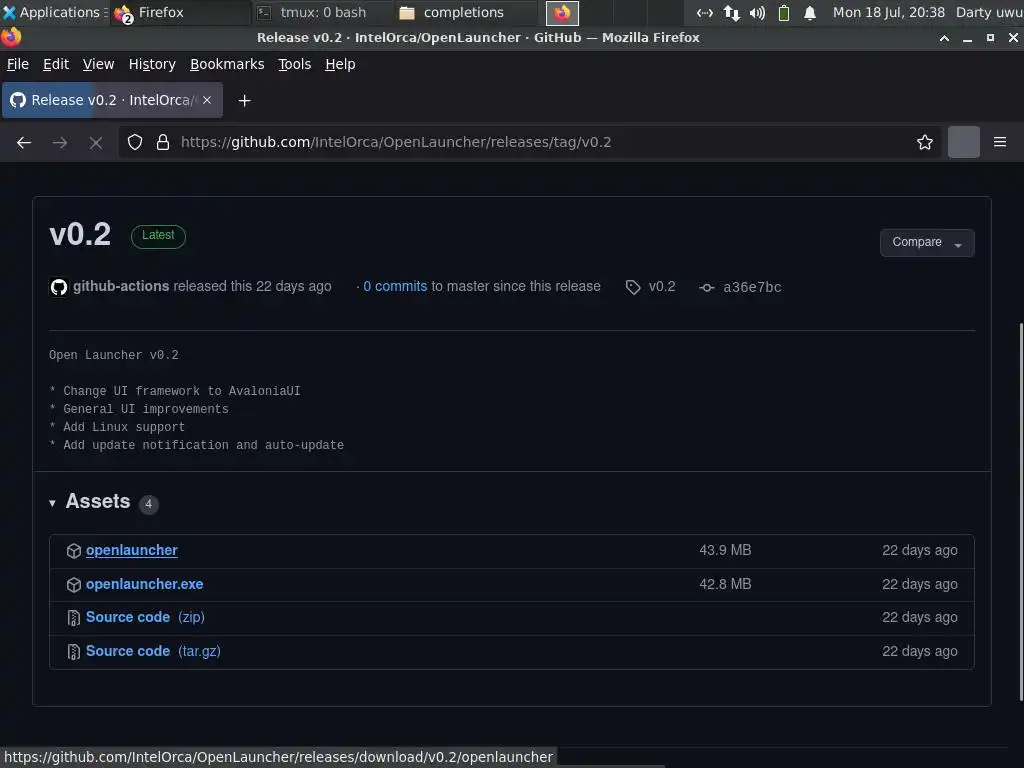Open a new tab with the plus button
1024x768 pixels.
coord(244,101)
